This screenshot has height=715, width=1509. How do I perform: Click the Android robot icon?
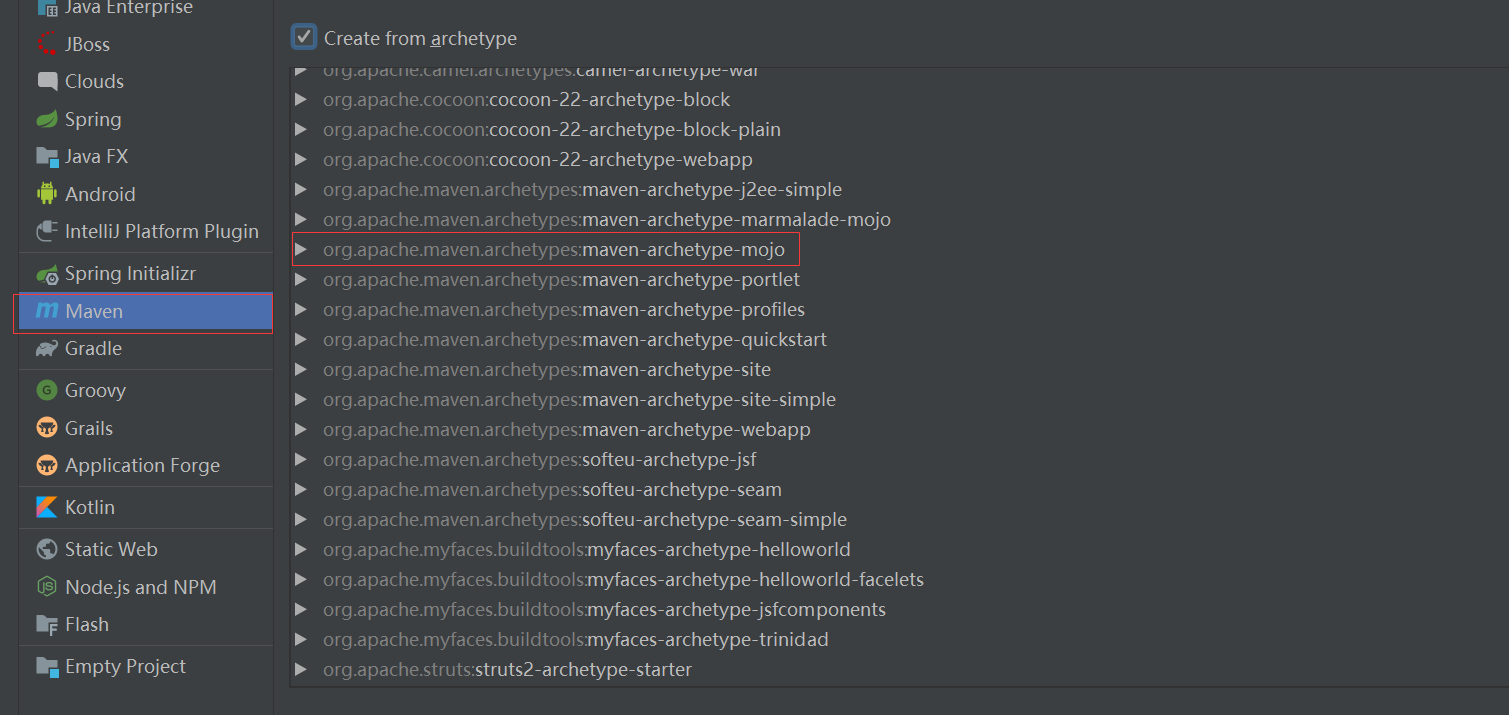(47, 193)
